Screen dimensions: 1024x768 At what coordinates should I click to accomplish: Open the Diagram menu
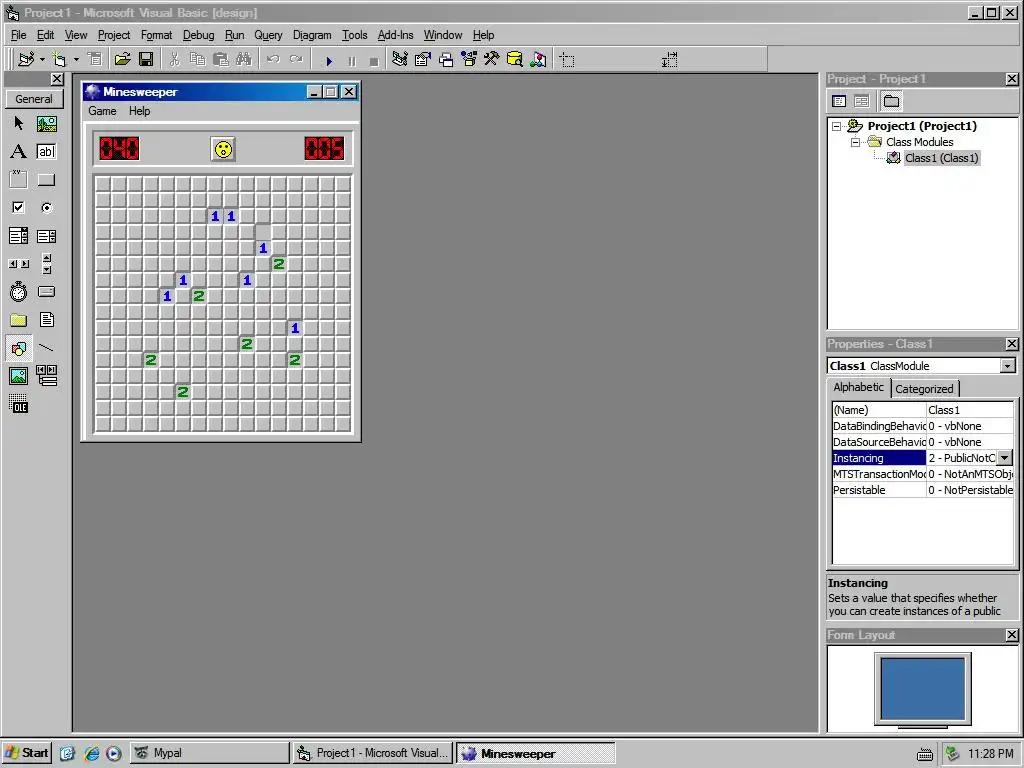[312, 35]
